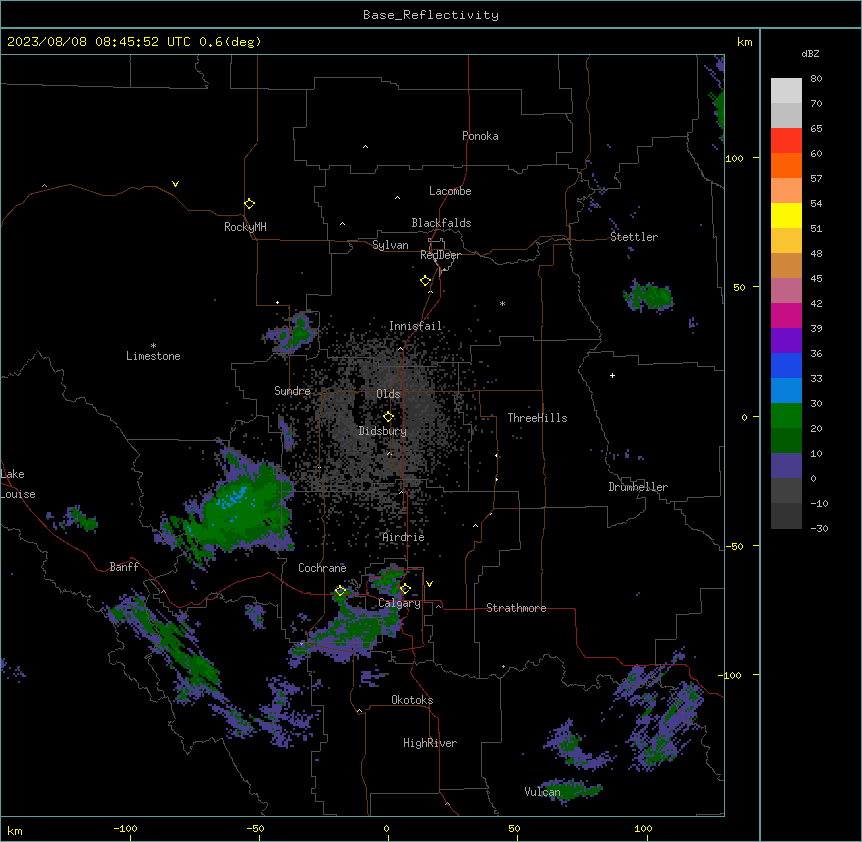Click the Lacombe city label
This screenshot has width=862, height=842.
450,191
